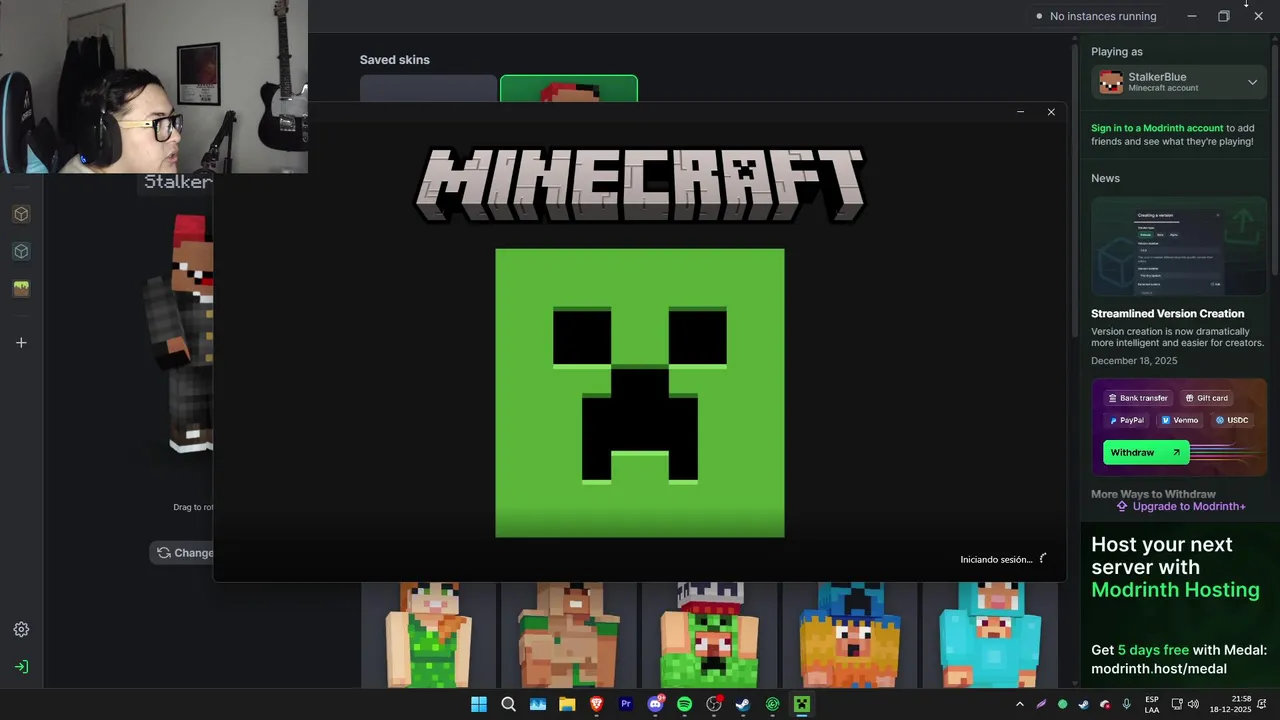The image size is (1280, 720).
Task: Open the teal cube instance in sidebar
Action: [x=21, y=251]
